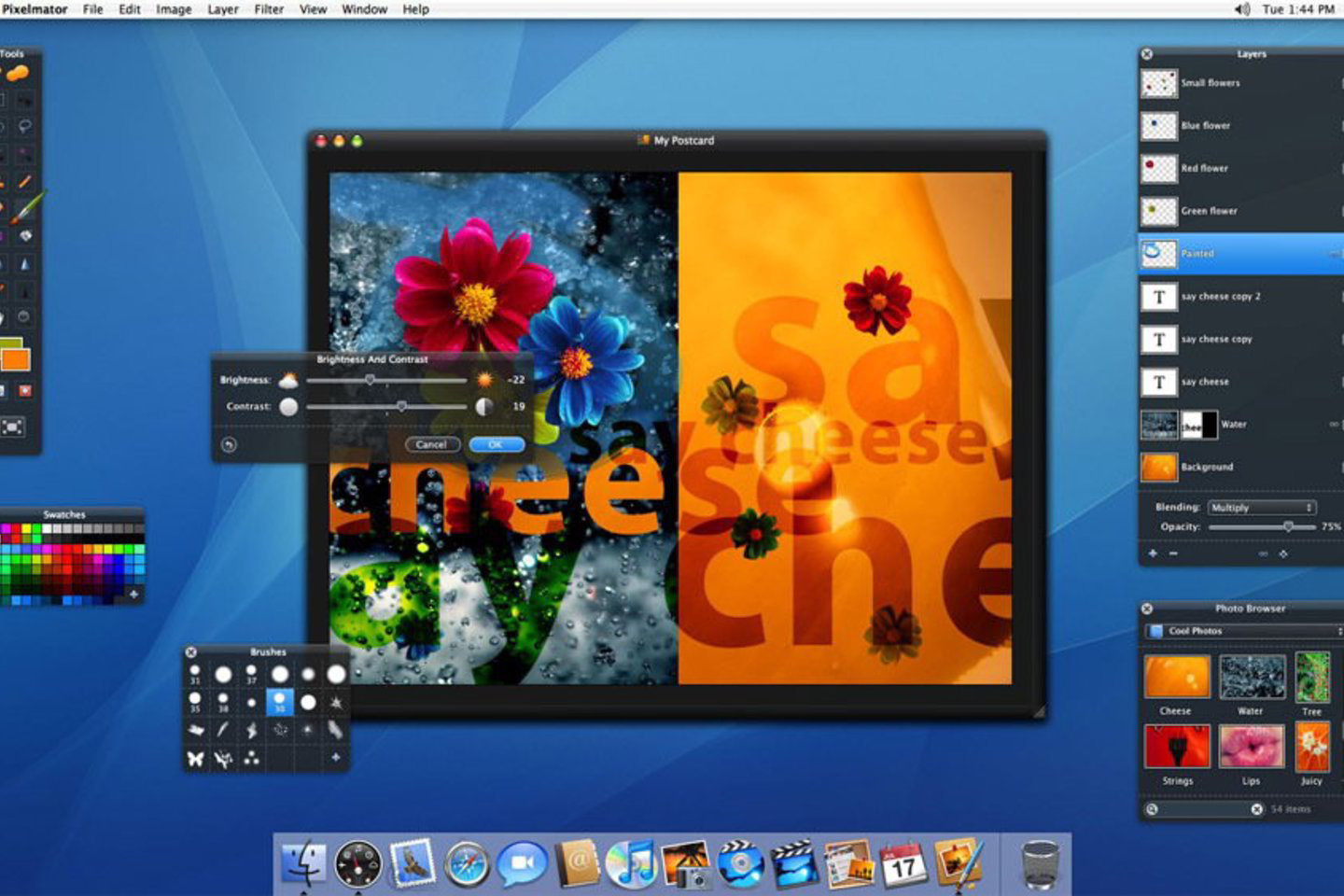Screen dimensions: 1344x896
Task: Click the frame-shaped icon at bottom of Tools
Action: pos(12,427)
